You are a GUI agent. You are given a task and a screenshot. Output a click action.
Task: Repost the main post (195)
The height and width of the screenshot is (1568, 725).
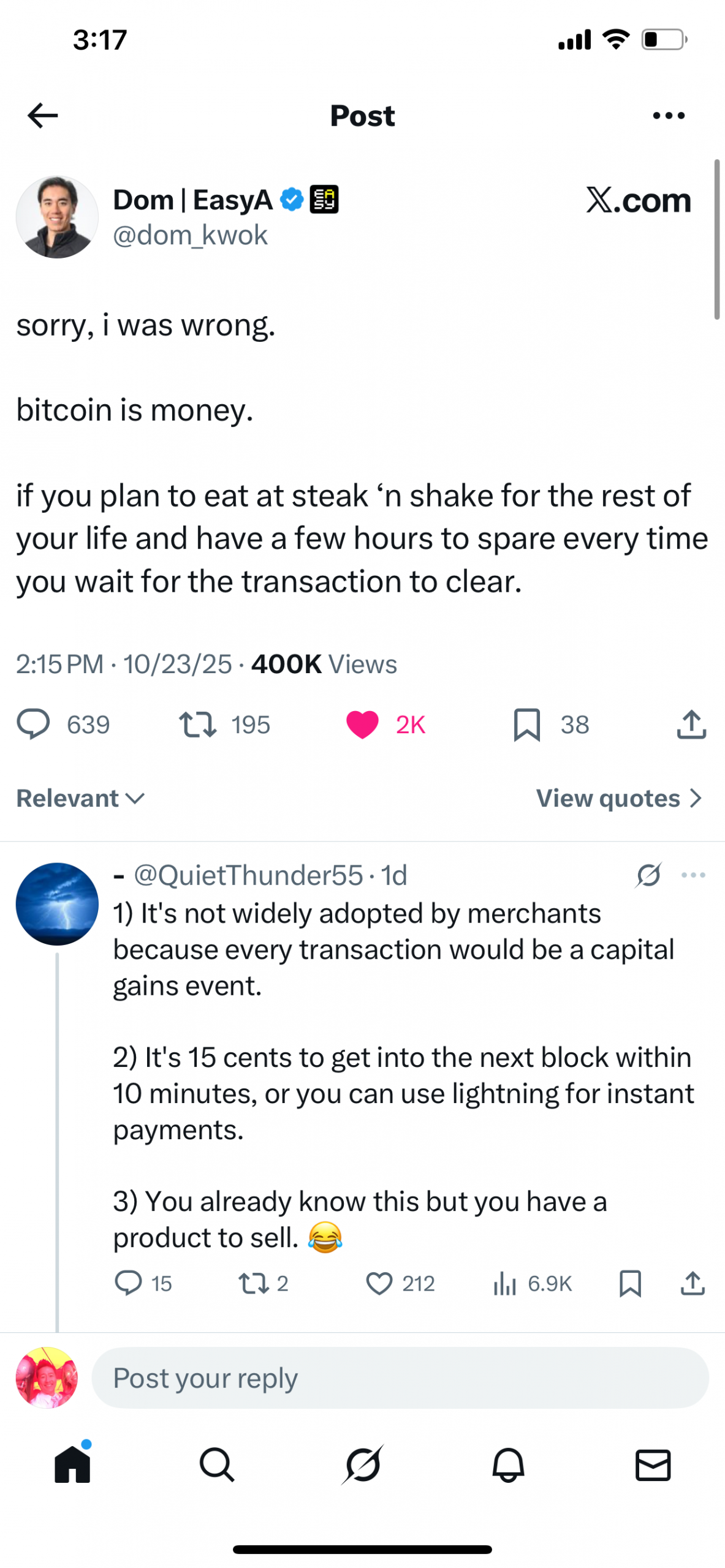(197, 724)
